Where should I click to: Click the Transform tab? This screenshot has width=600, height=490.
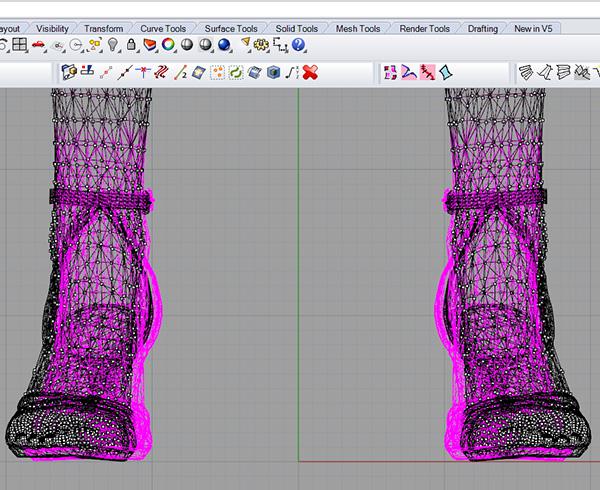tap(104, 29)
